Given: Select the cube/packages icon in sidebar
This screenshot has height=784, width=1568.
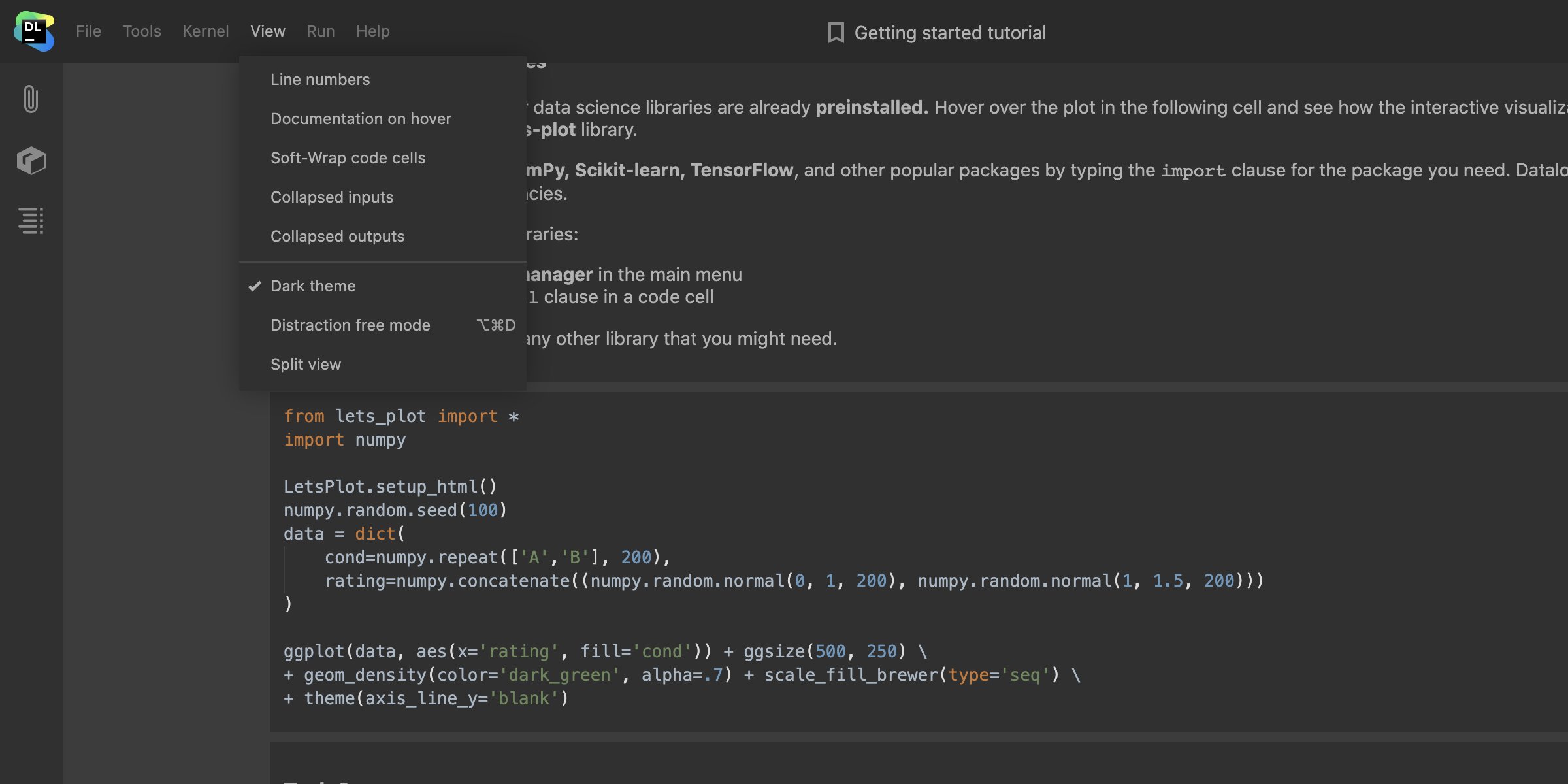Looking at the screenshot, I should pyautogui.click(x=30, y=159).
